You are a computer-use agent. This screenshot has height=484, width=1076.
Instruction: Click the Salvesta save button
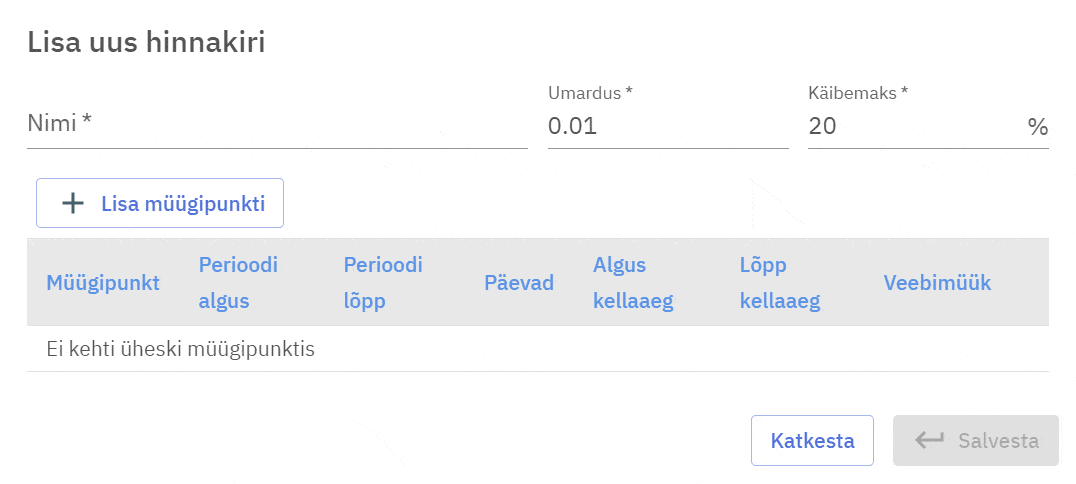pos(975,441)
